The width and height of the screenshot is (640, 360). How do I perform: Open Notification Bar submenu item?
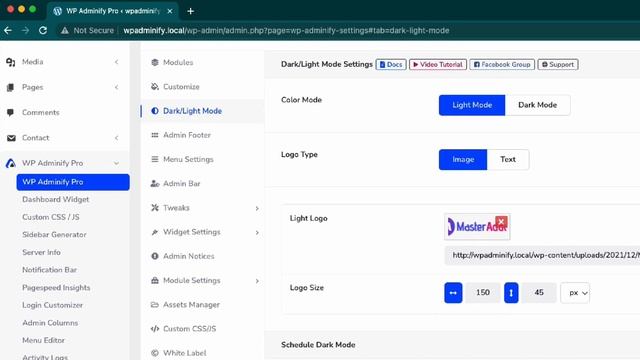pyautogui.click(x=49, y=270)
